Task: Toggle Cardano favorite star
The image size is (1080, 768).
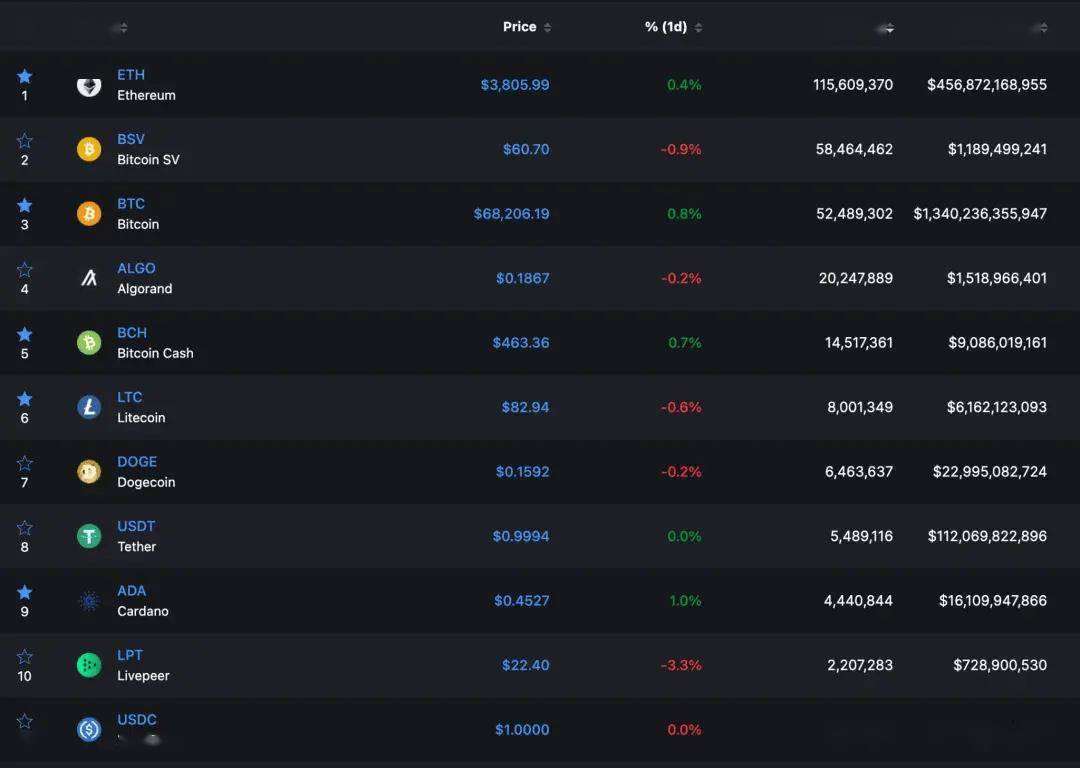Action: [25, 592]
